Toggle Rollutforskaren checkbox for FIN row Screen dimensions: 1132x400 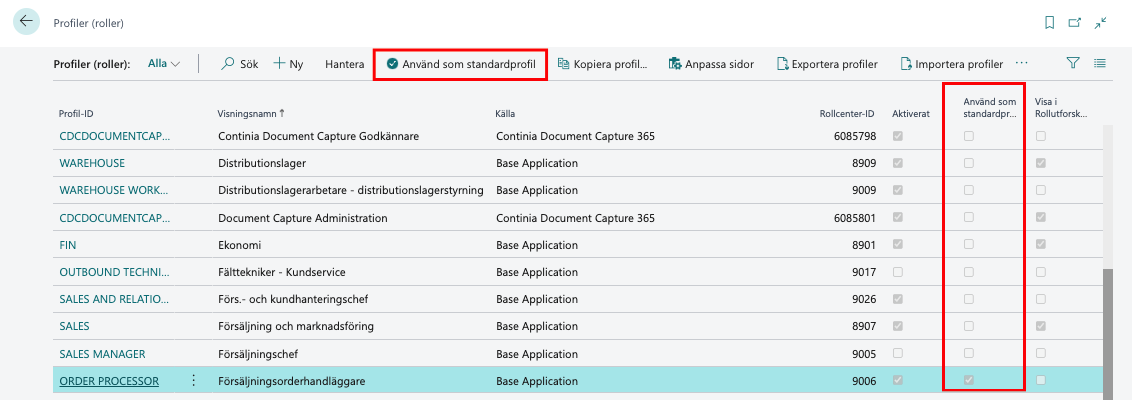(x=1041, y=244)
